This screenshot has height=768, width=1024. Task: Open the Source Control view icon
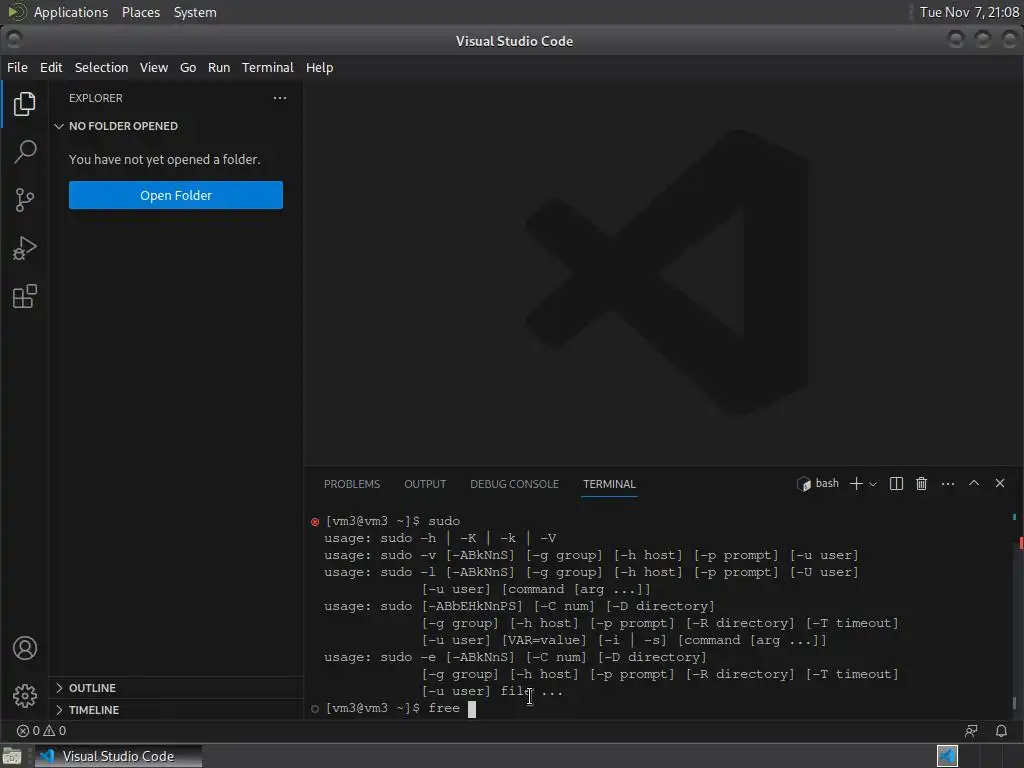(x=24, y=200)
